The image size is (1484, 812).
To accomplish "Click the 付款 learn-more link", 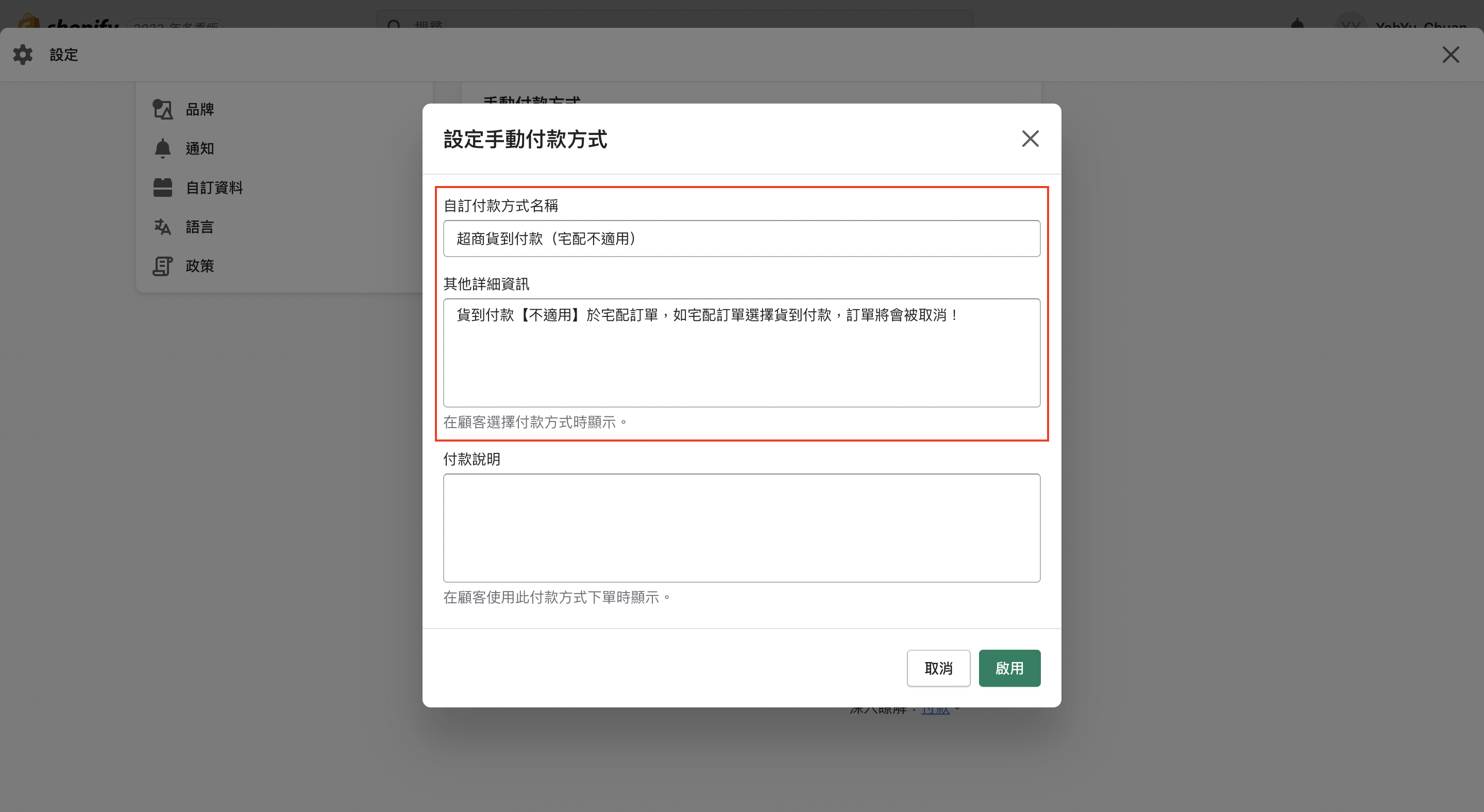I will click(935, 710).
